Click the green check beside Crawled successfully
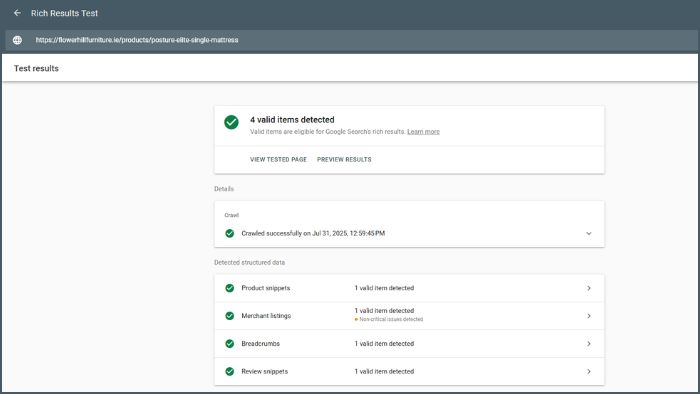The height and width of the screenshot is (394, 700). point(229,233)
